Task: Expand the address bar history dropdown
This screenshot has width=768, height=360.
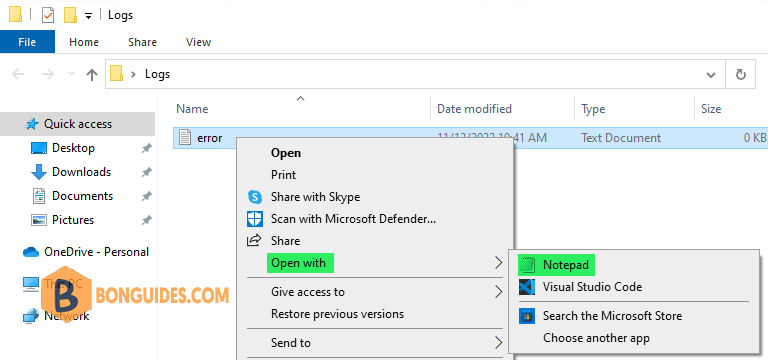Action: pos(711,74)
